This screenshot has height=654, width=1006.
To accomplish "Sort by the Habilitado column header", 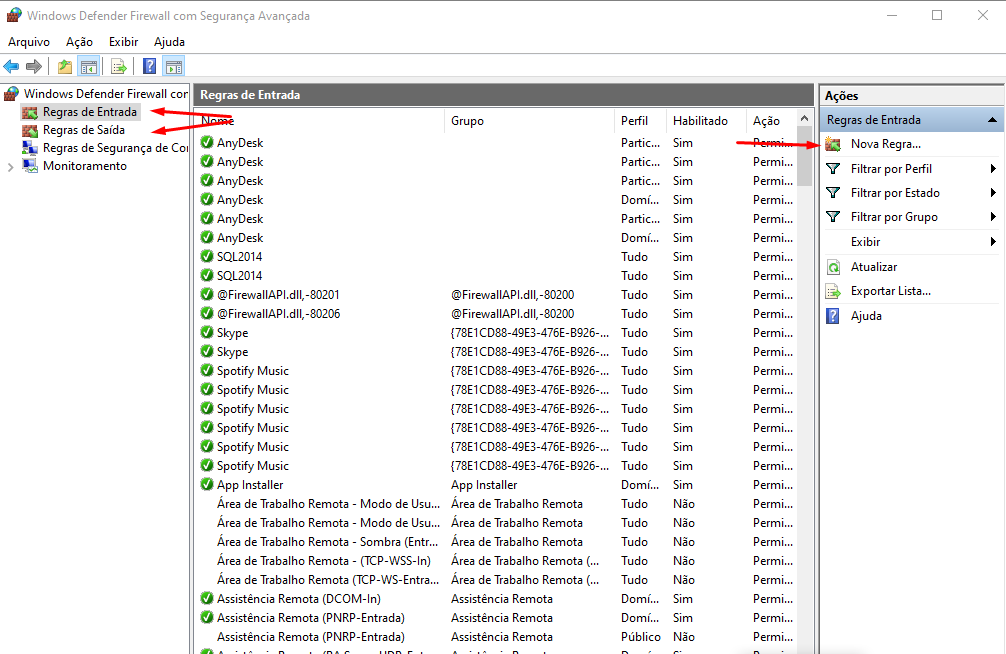I will pos(705,121).
